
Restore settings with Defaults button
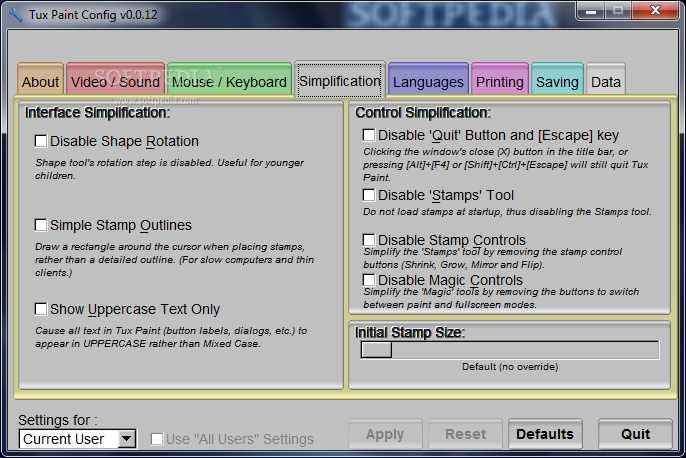tap(545, 434)
